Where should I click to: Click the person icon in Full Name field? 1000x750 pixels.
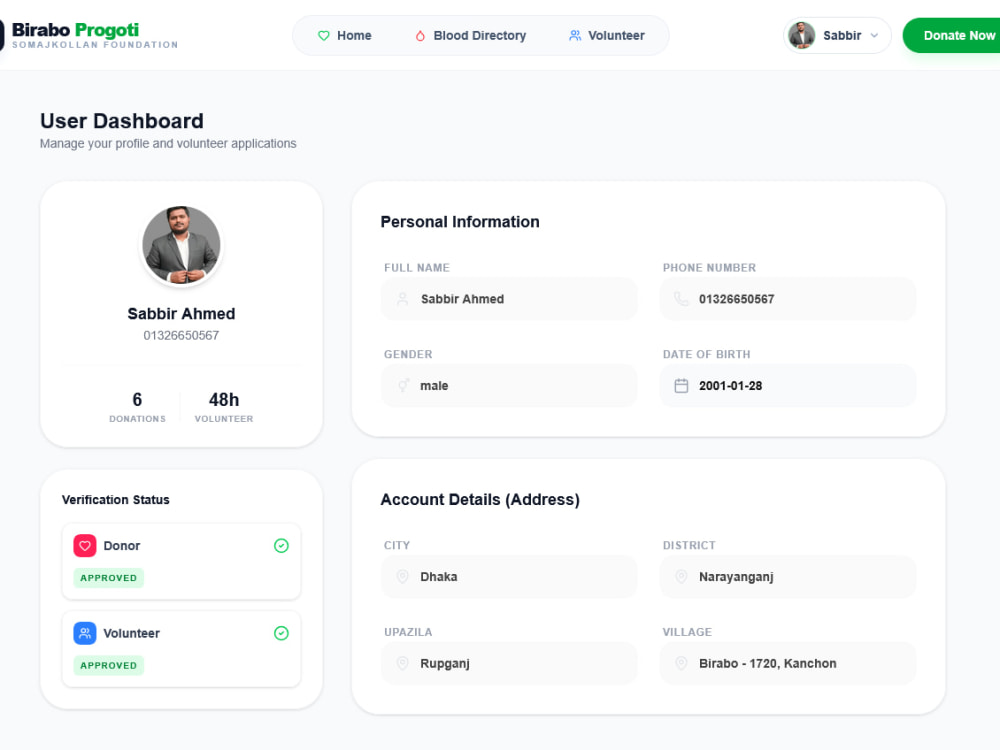[x=402, y=298]
